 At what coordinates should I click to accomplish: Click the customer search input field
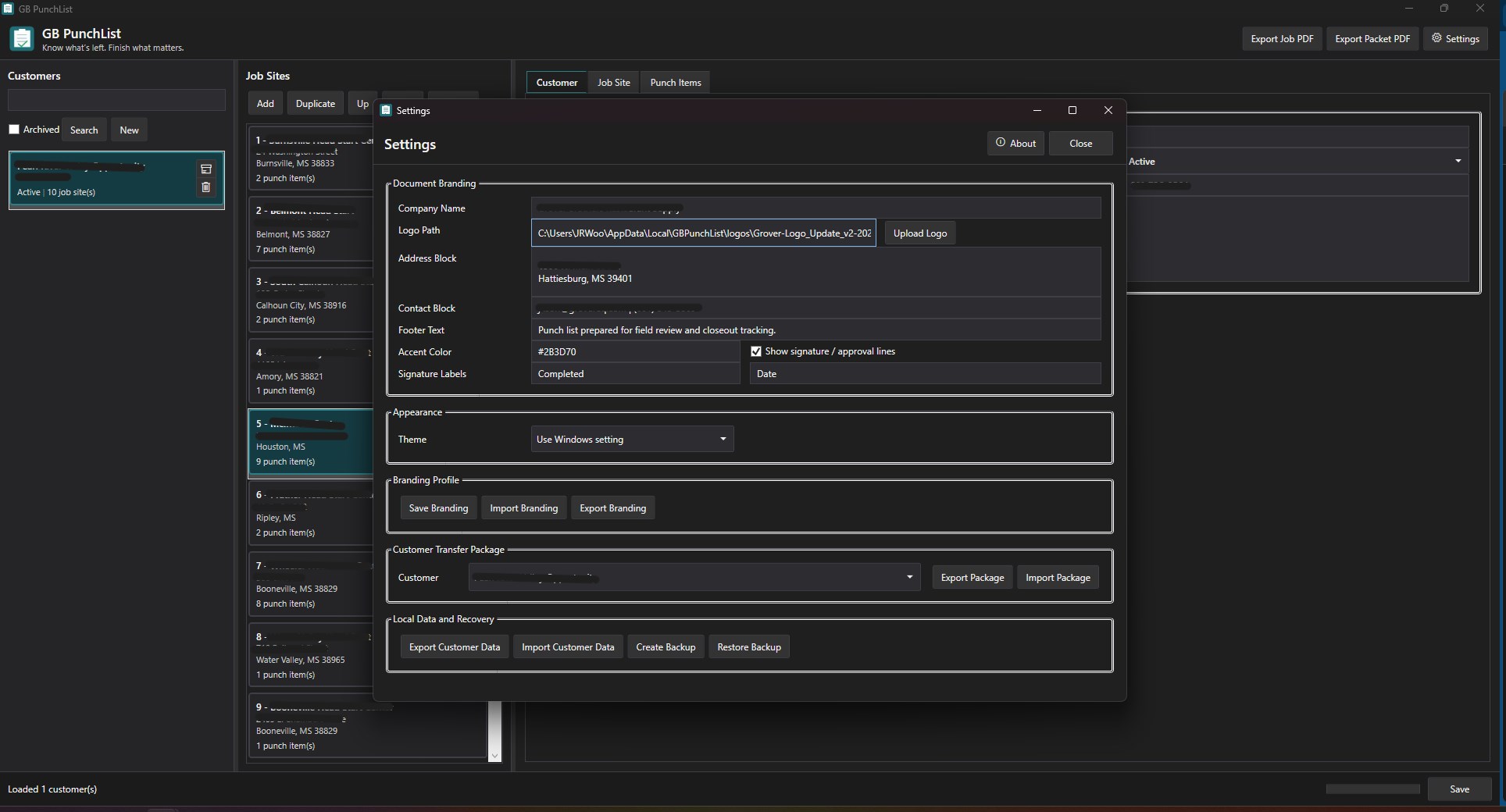coord(116,99)
